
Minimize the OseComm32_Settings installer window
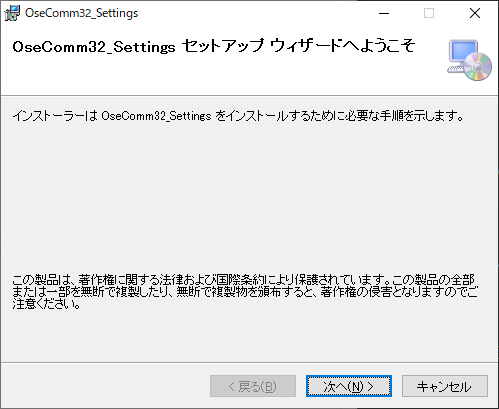(x=384, y=13)
